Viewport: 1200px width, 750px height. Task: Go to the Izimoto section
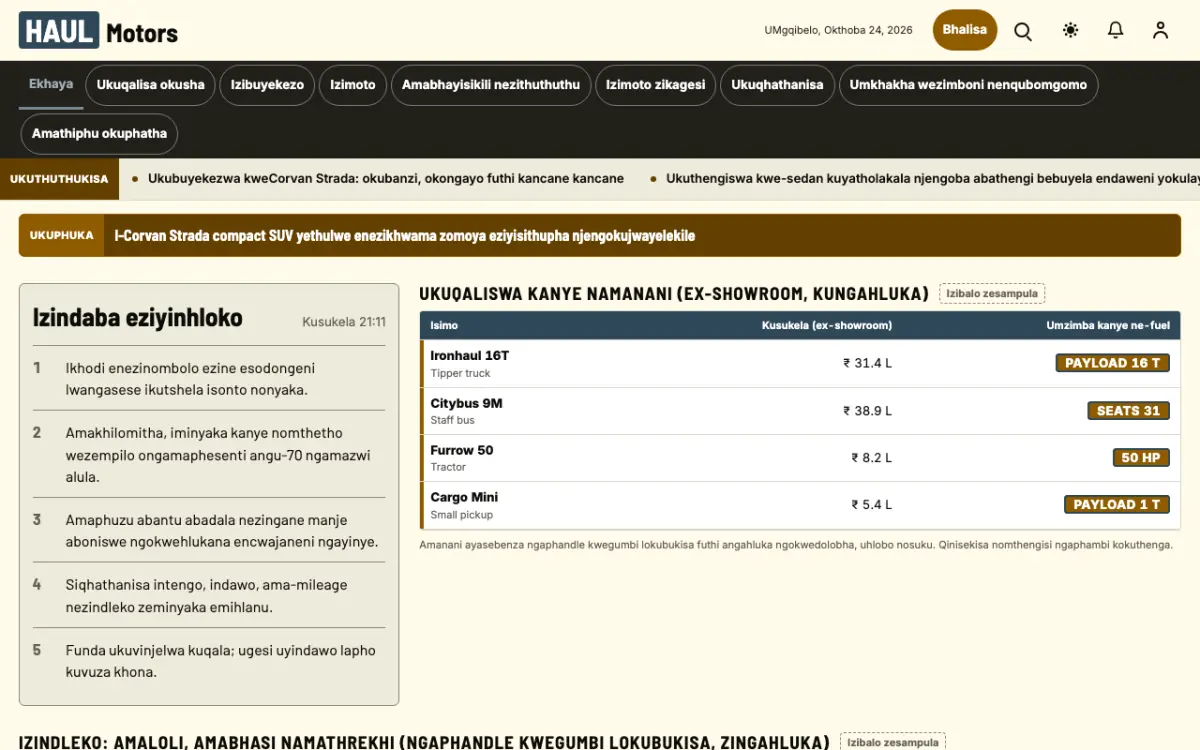[353, 85]
